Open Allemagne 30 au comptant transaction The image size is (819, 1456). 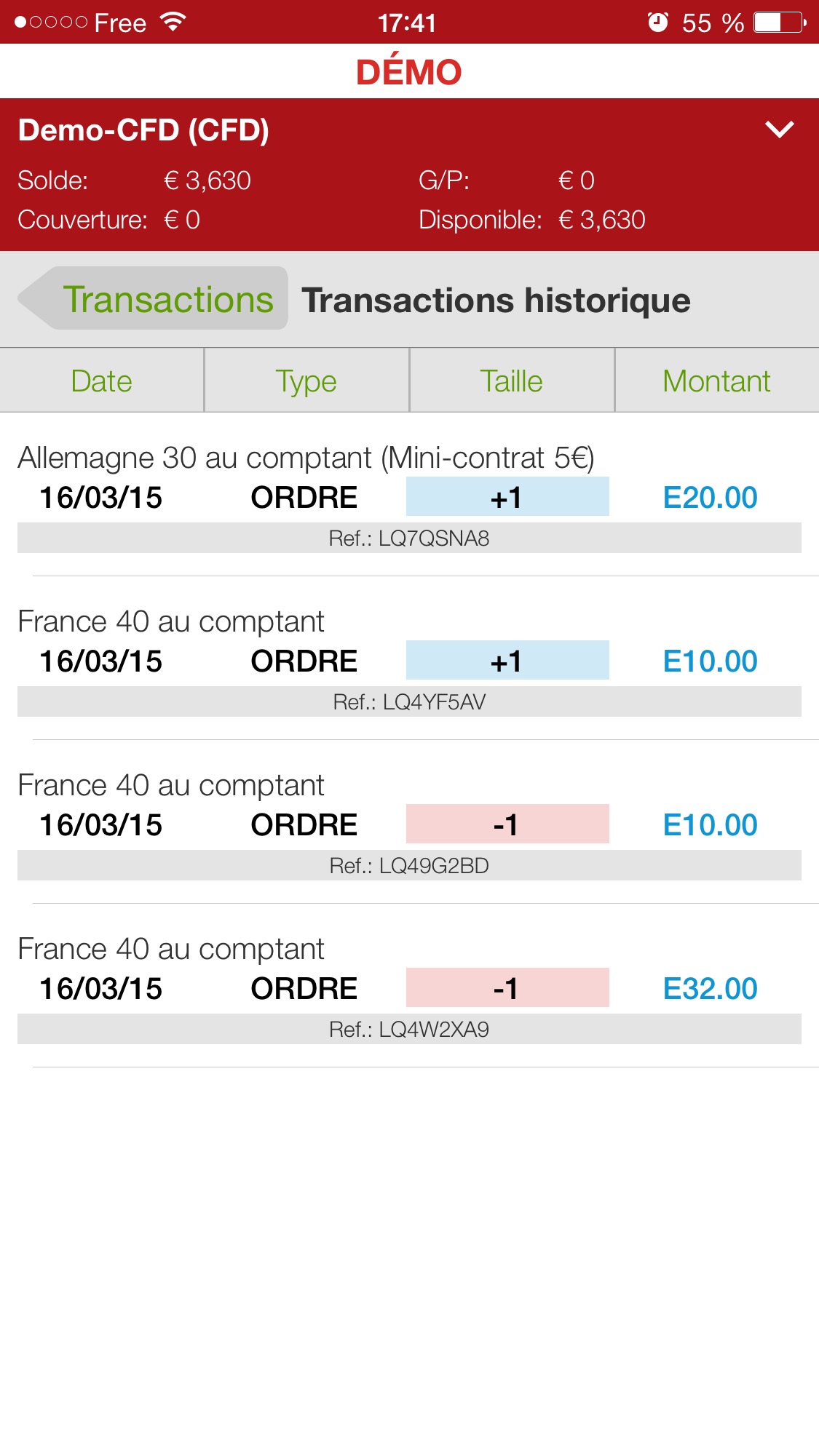[306, 458]
